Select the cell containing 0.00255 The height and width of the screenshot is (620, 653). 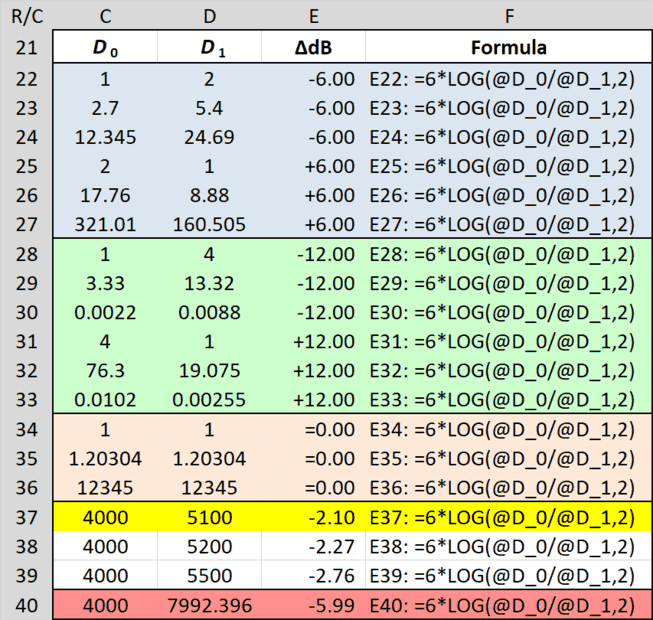pos(208,400)
